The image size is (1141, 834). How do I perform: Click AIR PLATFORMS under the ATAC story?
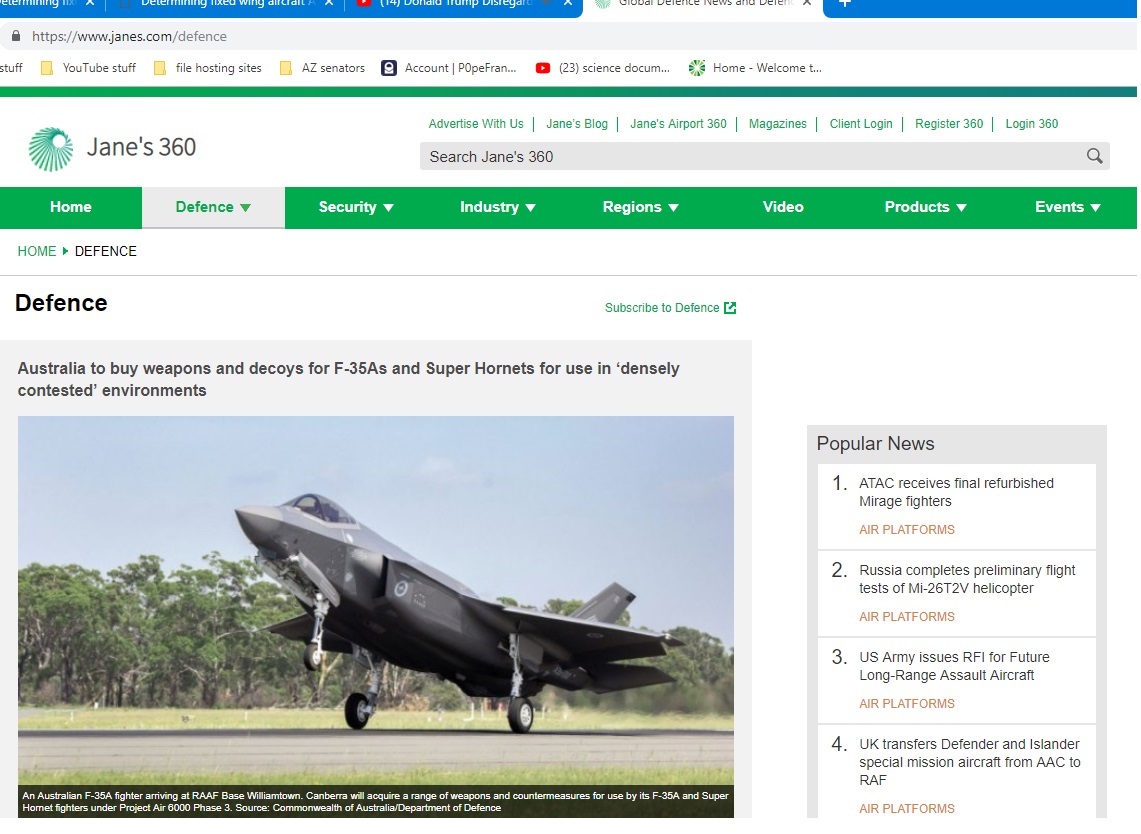tap(909, 531)
